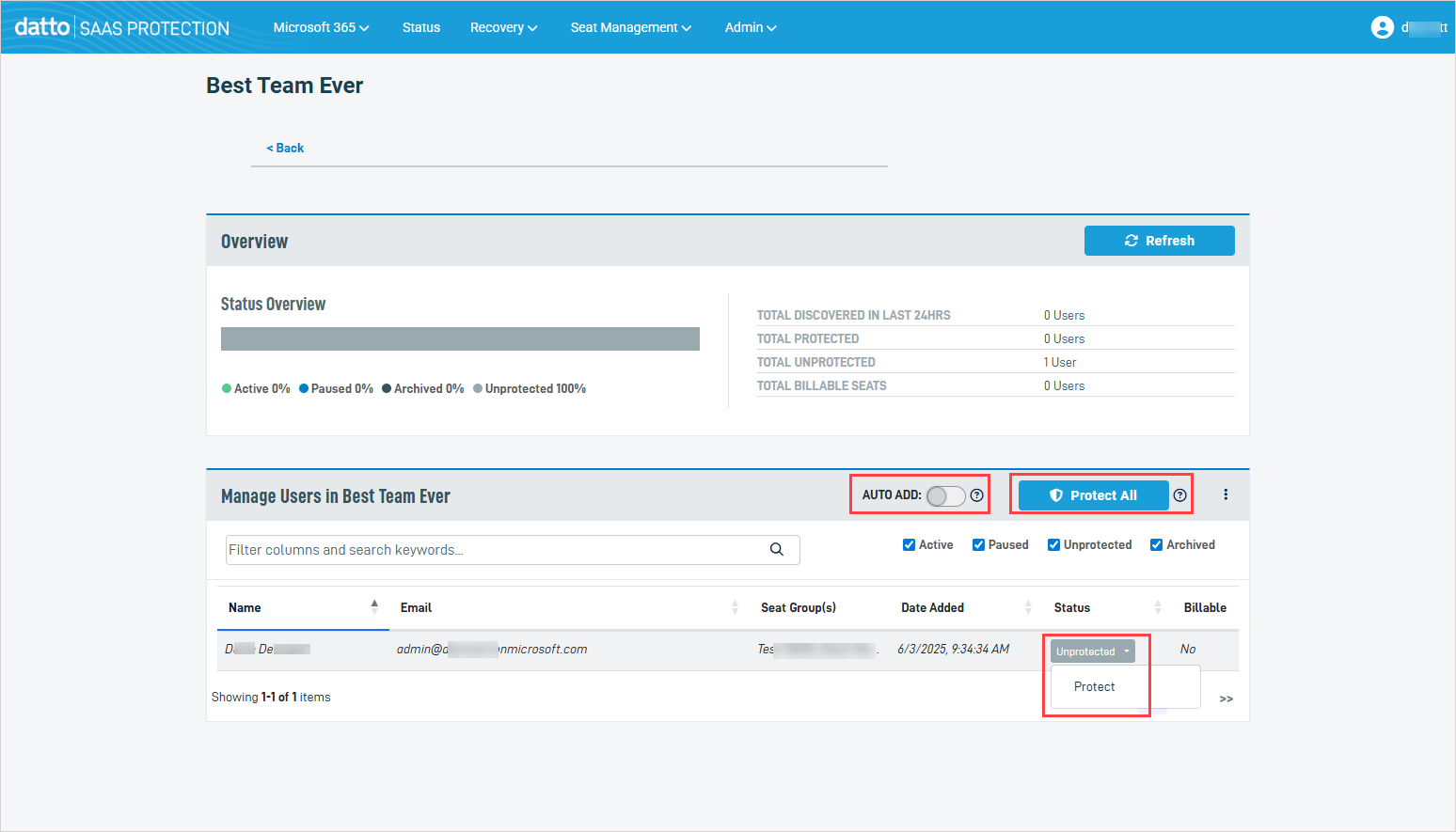The height and width of the screenshot is (832, 1456).
Task: Sort table by Name column arrow
Action: pos(374,606)
